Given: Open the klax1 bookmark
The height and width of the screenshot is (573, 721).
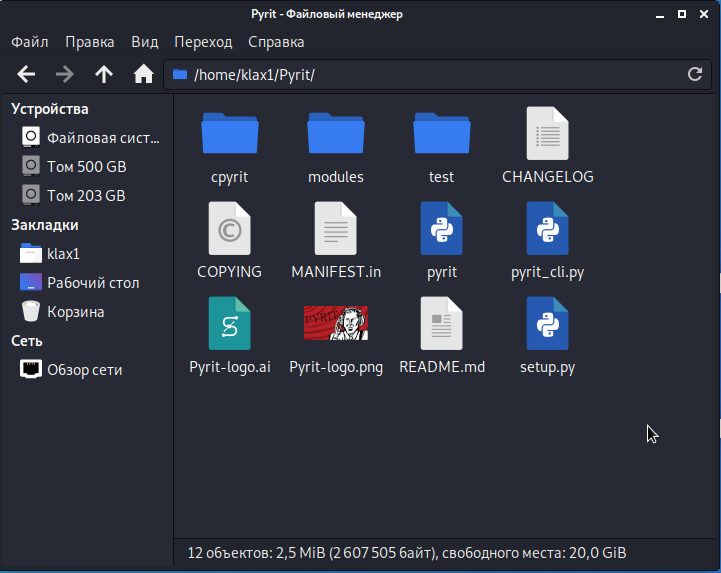Looking at the screenshot, I should click(63, 254).
